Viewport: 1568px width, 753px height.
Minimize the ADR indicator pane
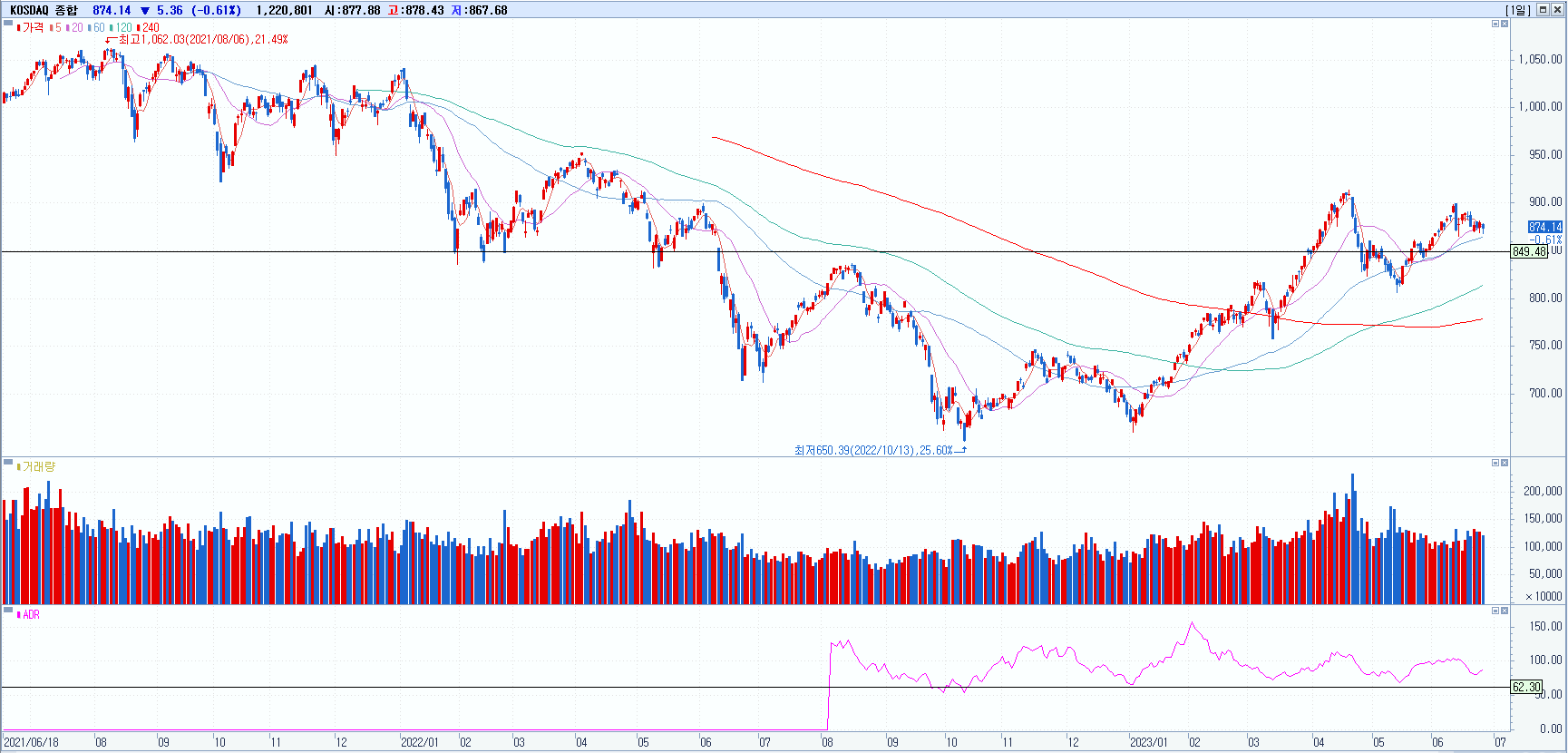[x=1495, y=611]
